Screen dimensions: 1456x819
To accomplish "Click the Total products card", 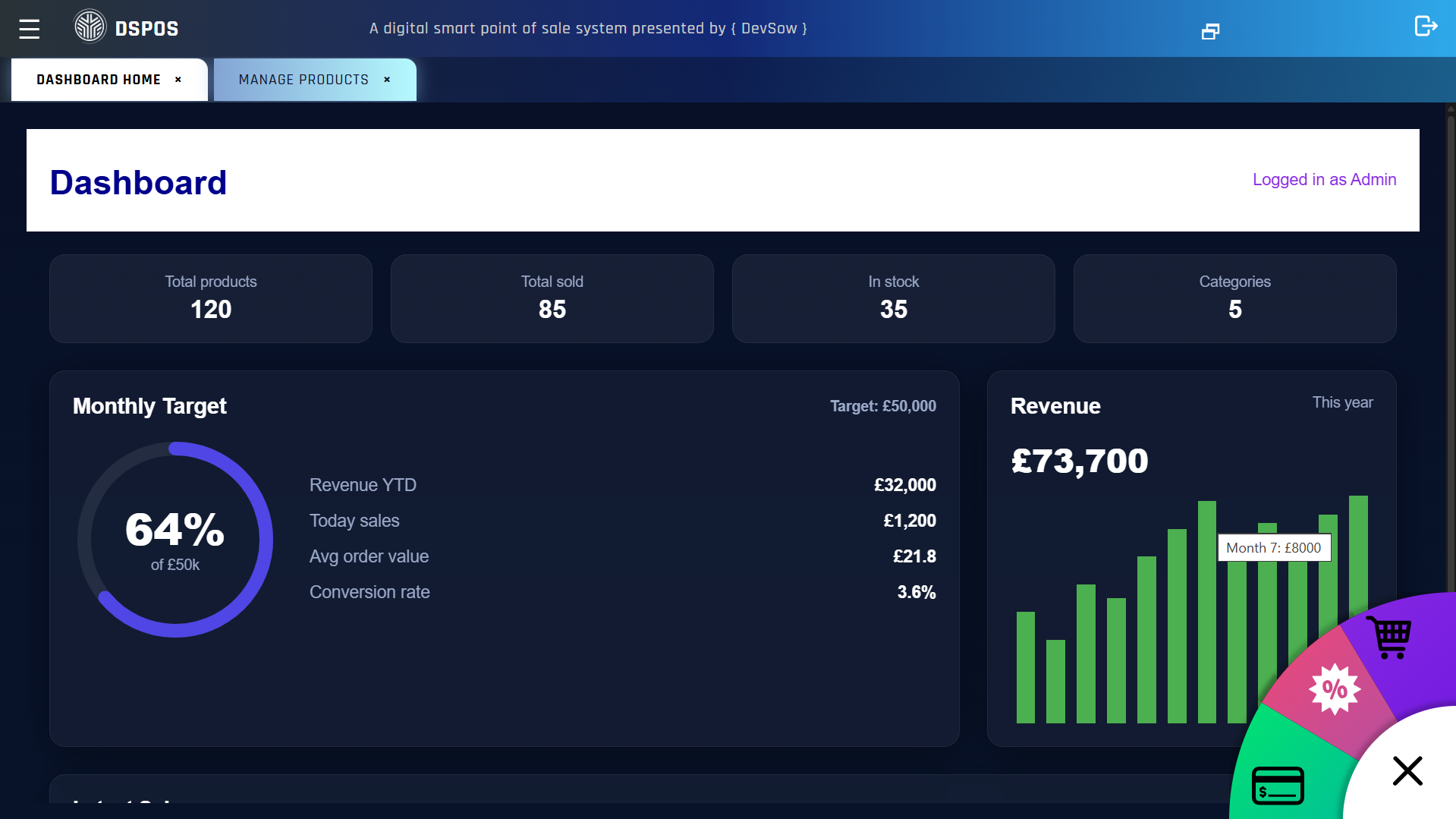I will [211, 298].
